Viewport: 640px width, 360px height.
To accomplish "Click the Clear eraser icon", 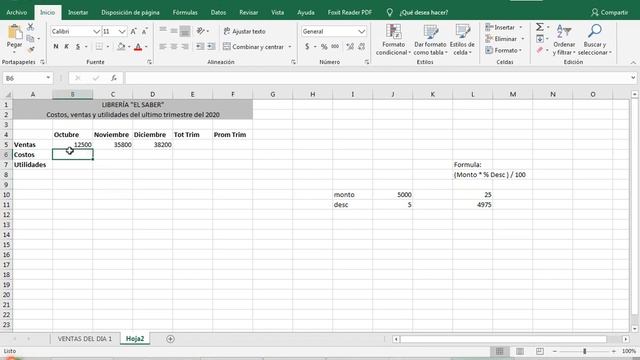I will point(540,50).
